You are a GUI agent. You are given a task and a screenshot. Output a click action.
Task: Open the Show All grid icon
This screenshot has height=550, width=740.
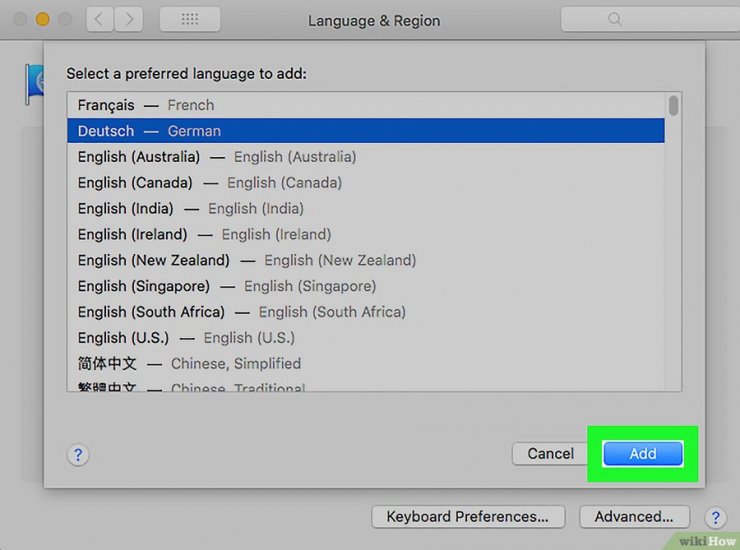[190, 19]
